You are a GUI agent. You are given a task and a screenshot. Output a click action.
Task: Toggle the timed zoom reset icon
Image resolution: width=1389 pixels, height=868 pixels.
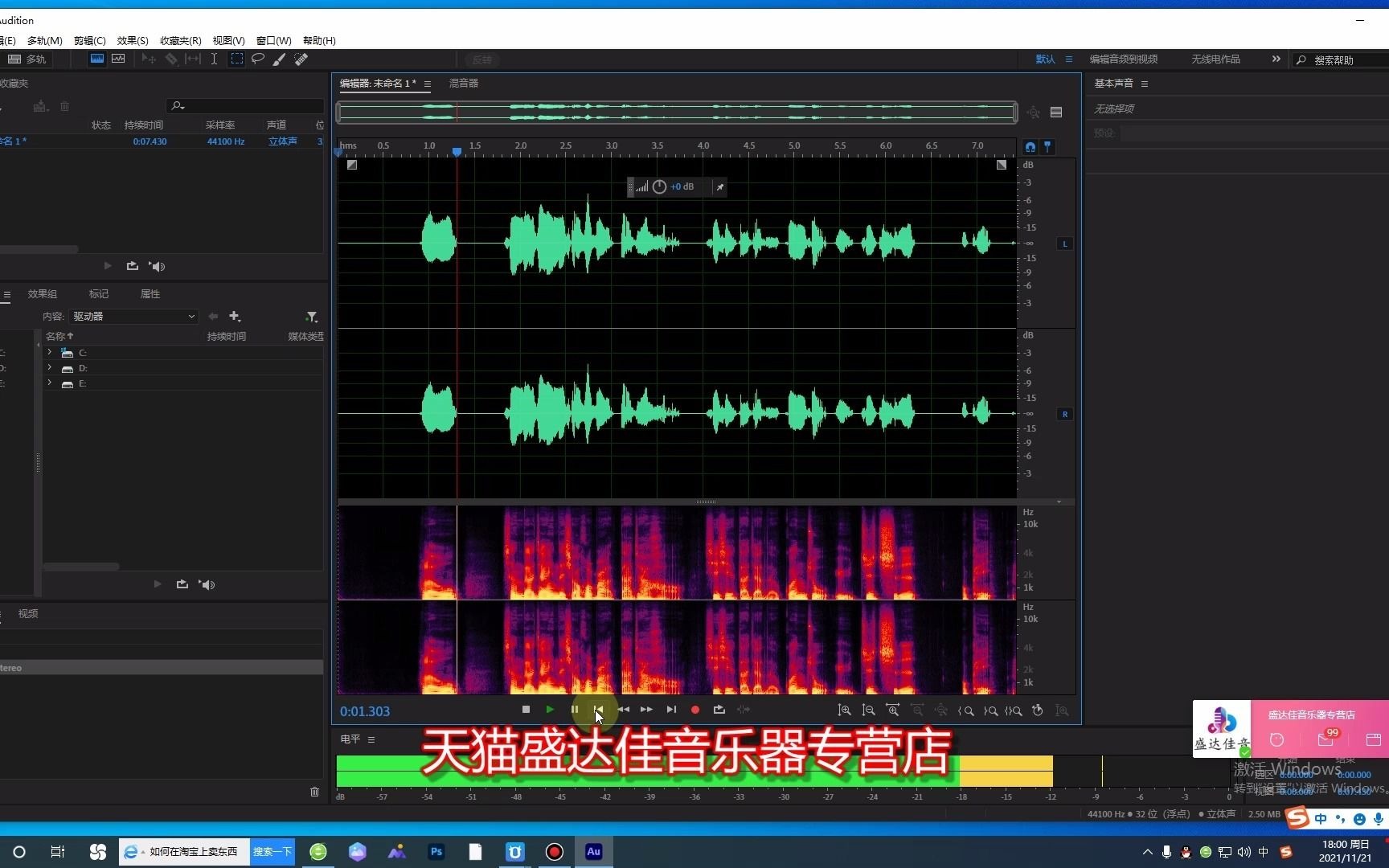point(1038,710)
